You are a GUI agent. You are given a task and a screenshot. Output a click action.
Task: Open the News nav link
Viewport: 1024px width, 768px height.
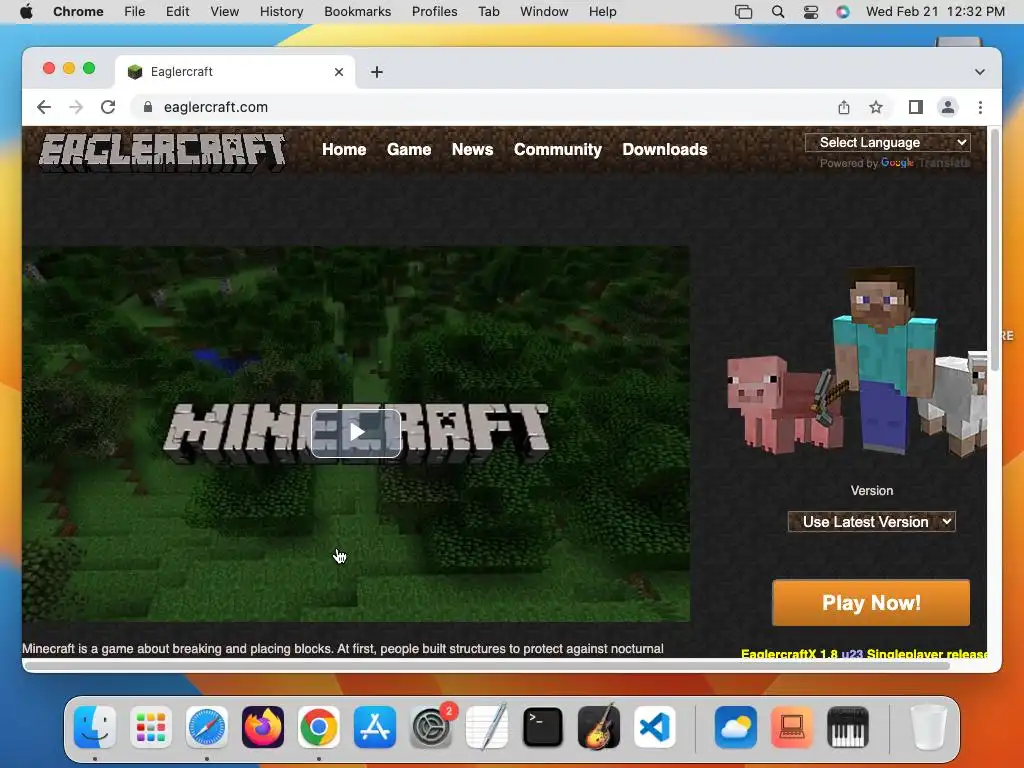tap(472, 150)
